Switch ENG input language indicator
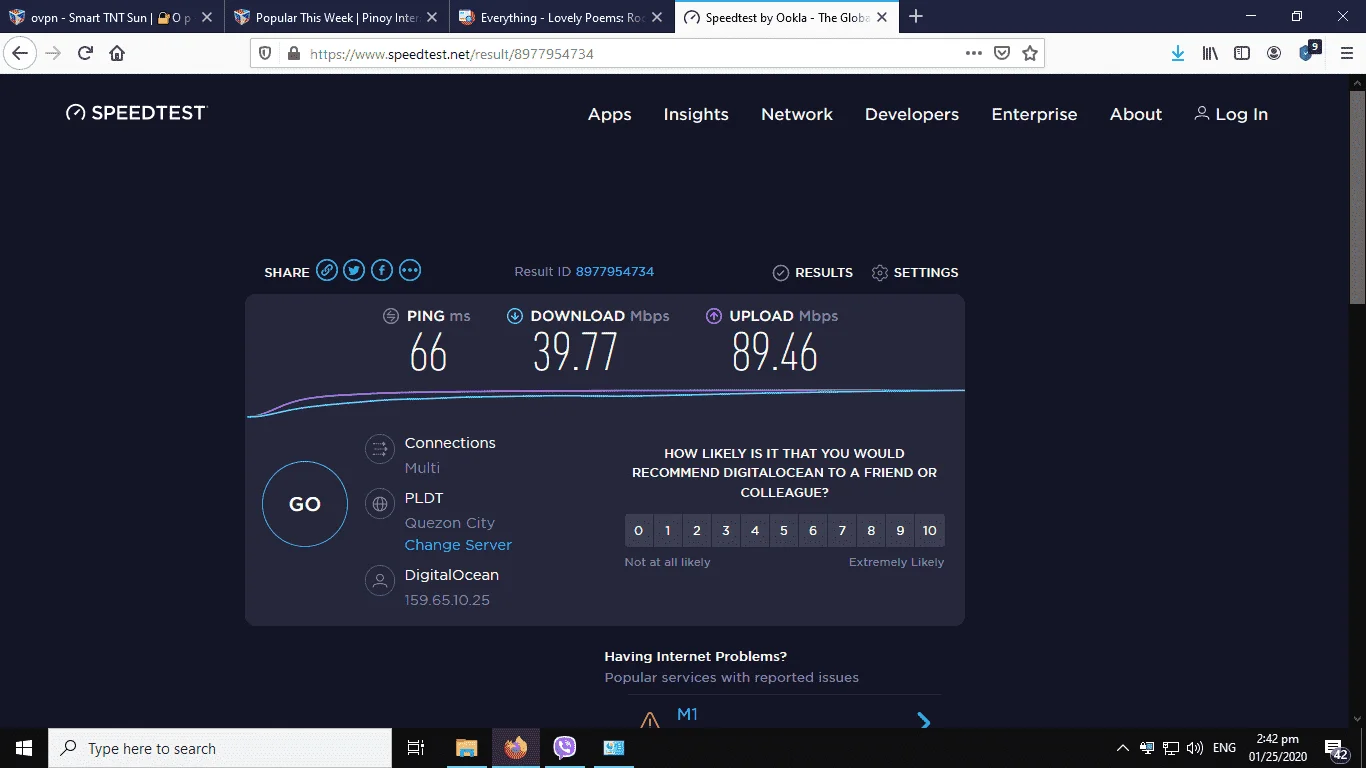This screenshot has width=1366, height=768. click(x=1224, y=748)
